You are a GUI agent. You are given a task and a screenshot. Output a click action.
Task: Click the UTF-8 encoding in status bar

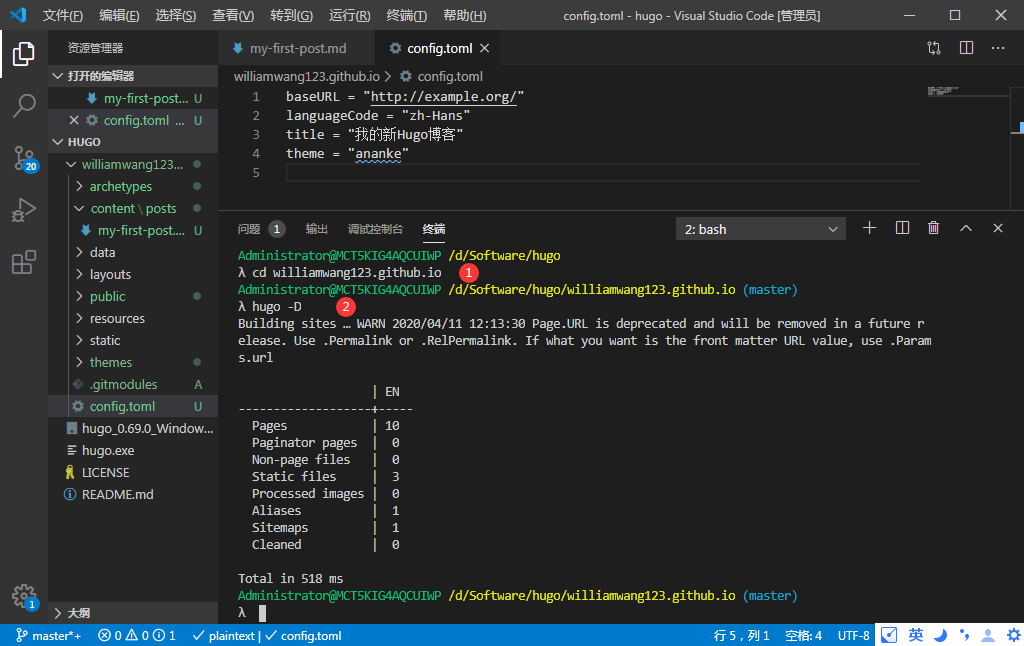(x=853, y=636)
